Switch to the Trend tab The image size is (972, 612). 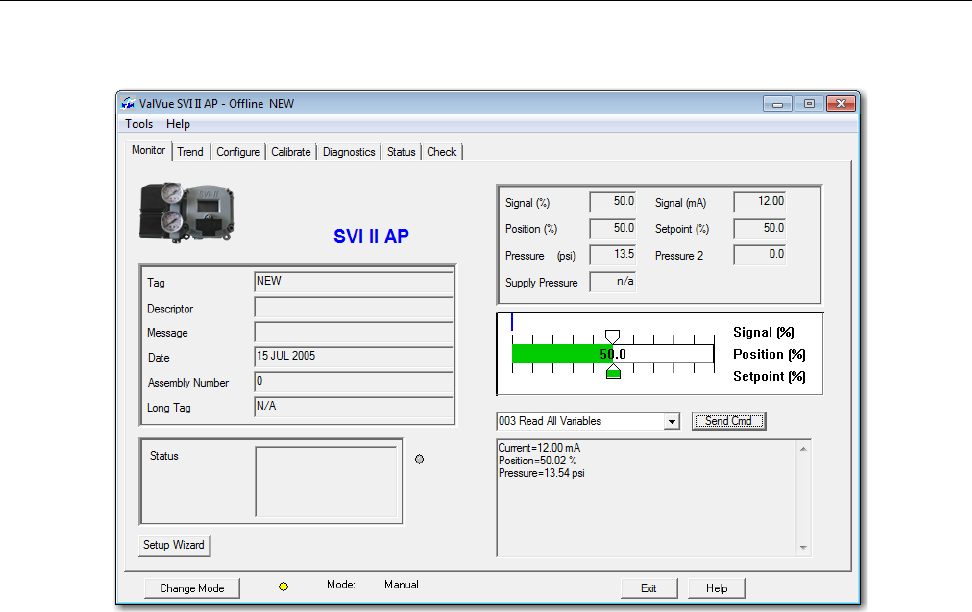190,152
